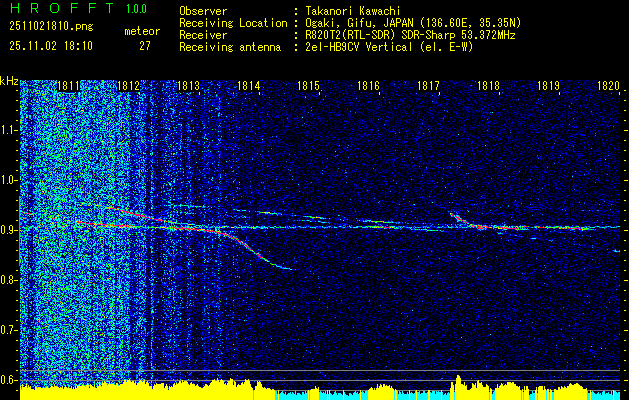Click the Receiver label
The image size is (629, 400).
203,35
